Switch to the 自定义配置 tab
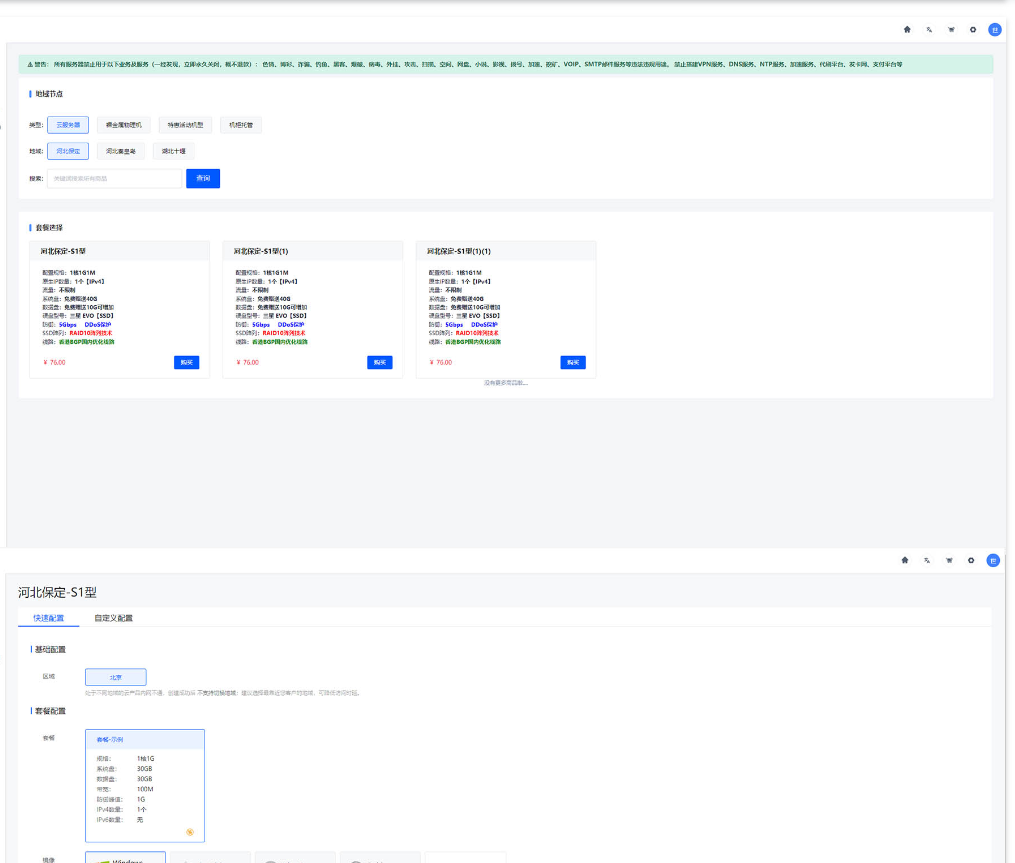Image resolution: width=1015 pixels, height=863 pixels. coord(113,618)
